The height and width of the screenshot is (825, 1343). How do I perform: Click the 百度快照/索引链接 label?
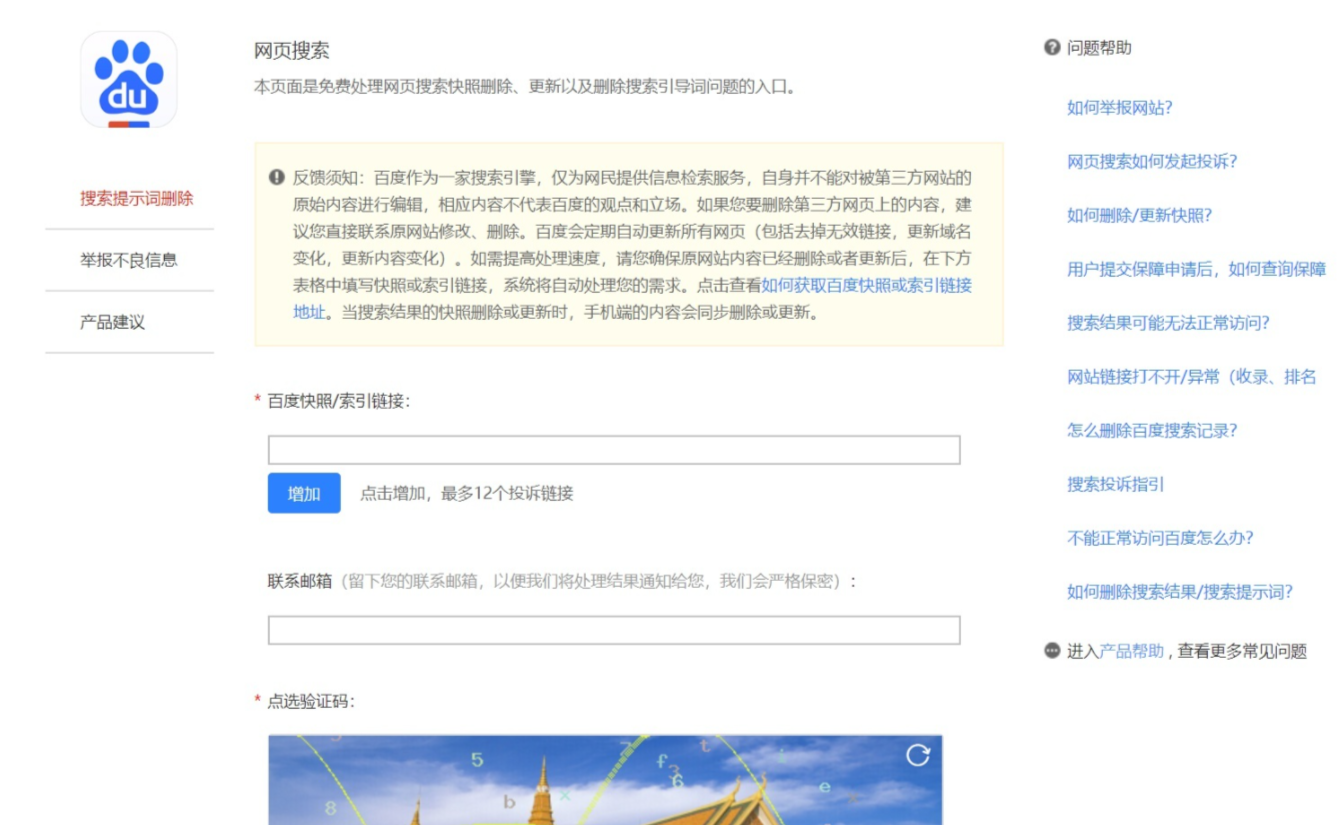click(338, 401)
